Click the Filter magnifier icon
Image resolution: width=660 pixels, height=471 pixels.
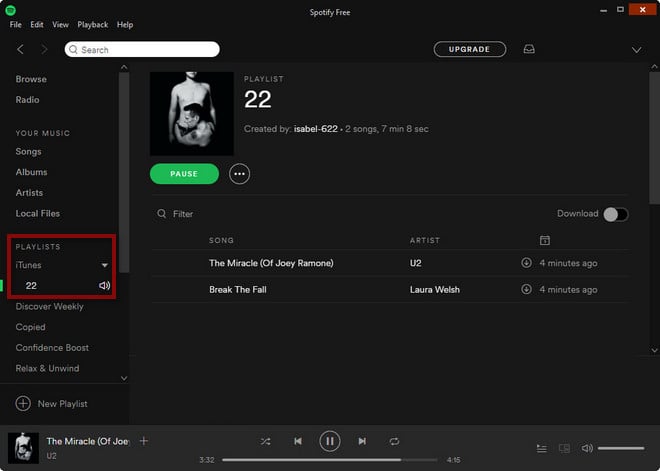162,214
